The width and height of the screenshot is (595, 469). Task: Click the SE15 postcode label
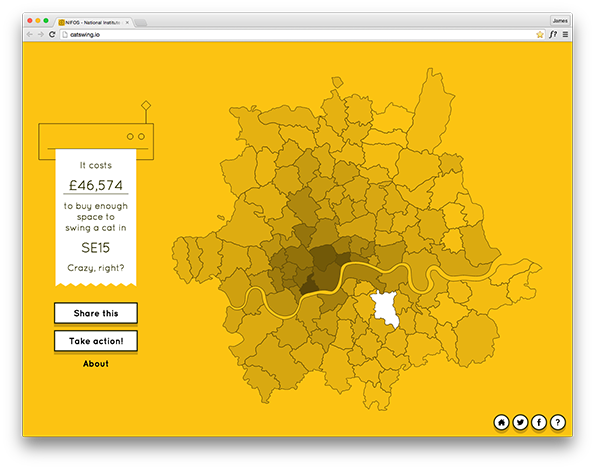(x=96, y=248)
